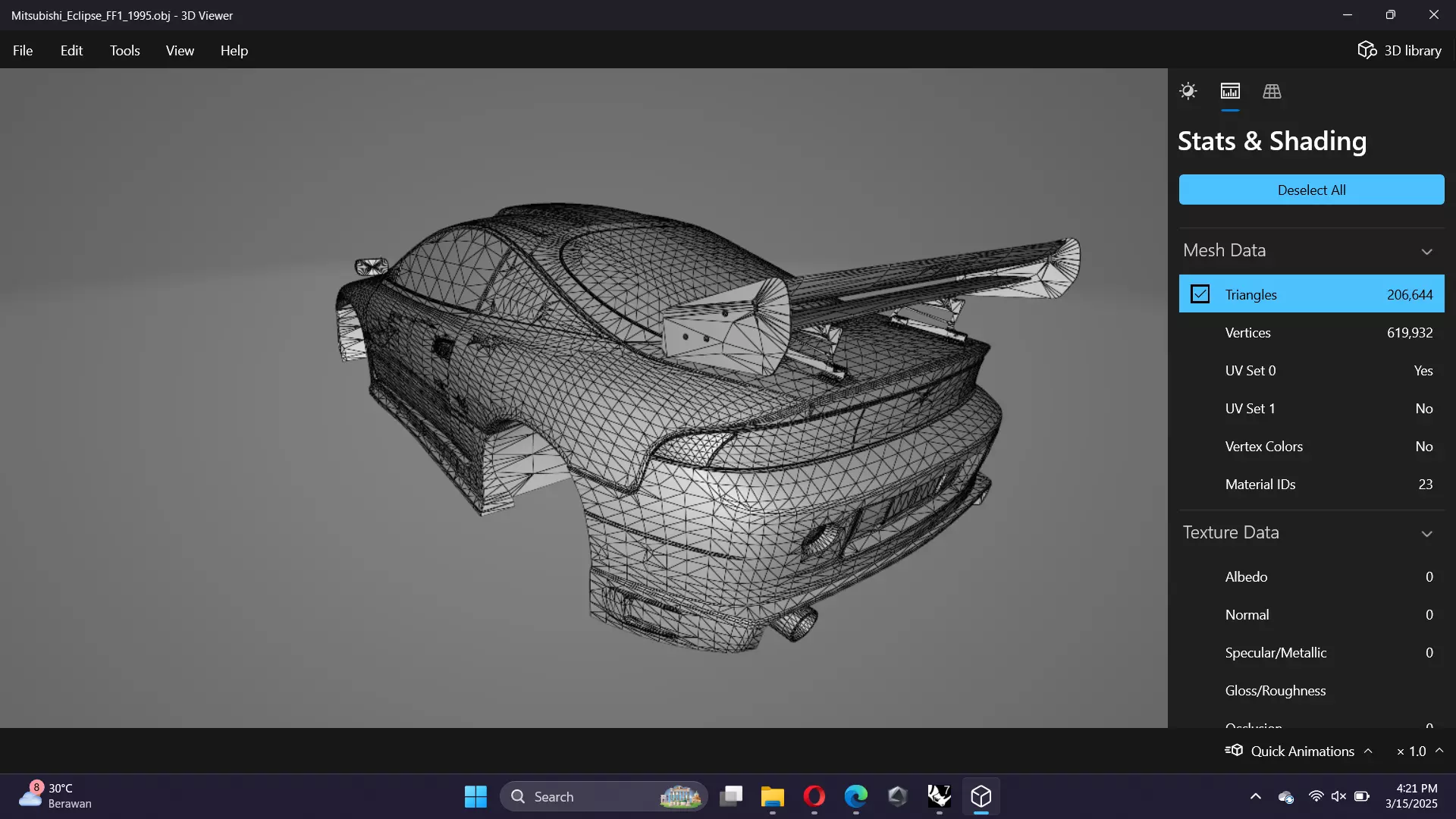The width and height of the screenshot is (1456, 819).
Task: Select the Gloss/Roughness texture row
Action: coord(1311,690)
